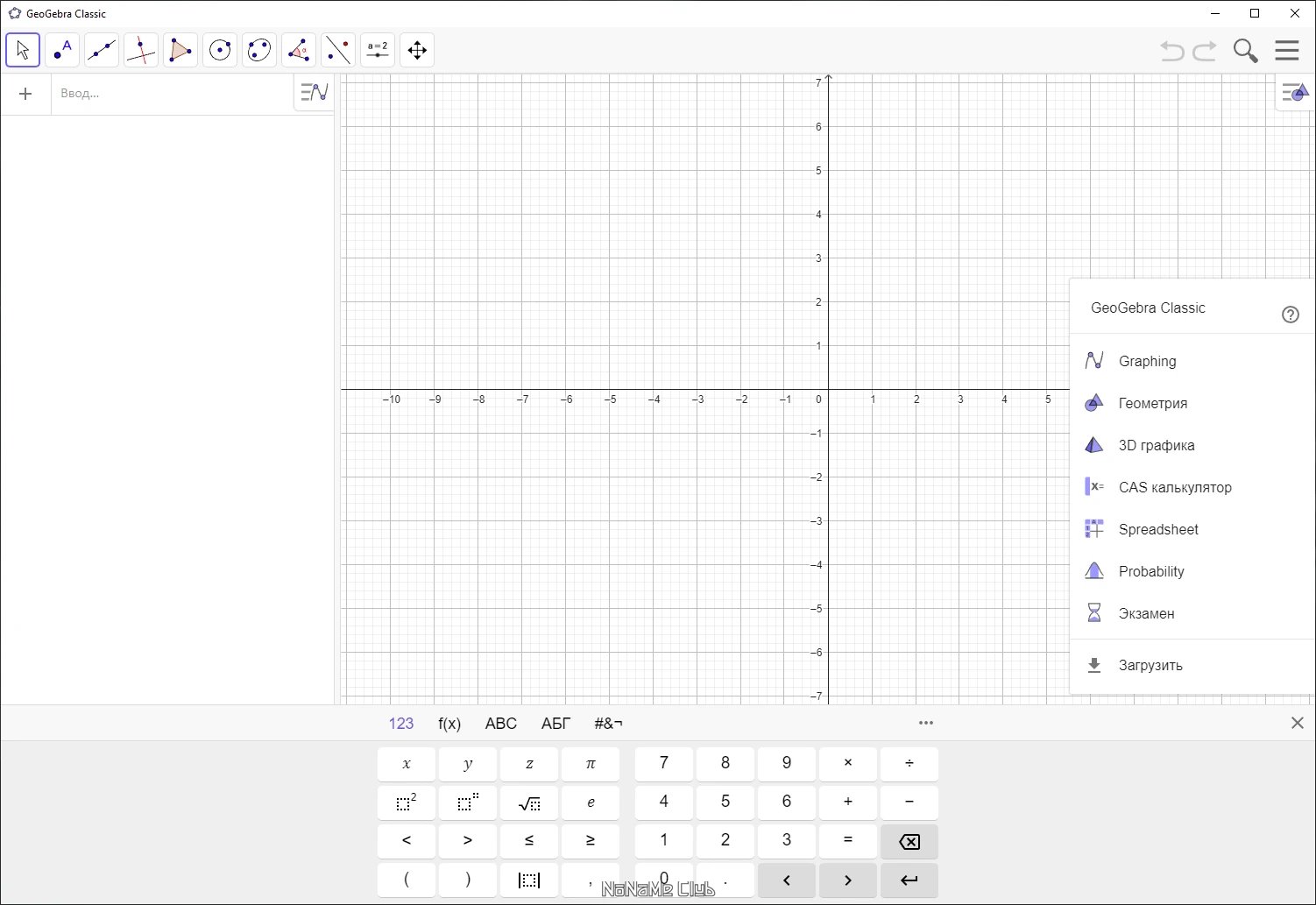Tap the multiplication × key
This screenshot has width=1316, height=905.
click(x=848, y=764)
